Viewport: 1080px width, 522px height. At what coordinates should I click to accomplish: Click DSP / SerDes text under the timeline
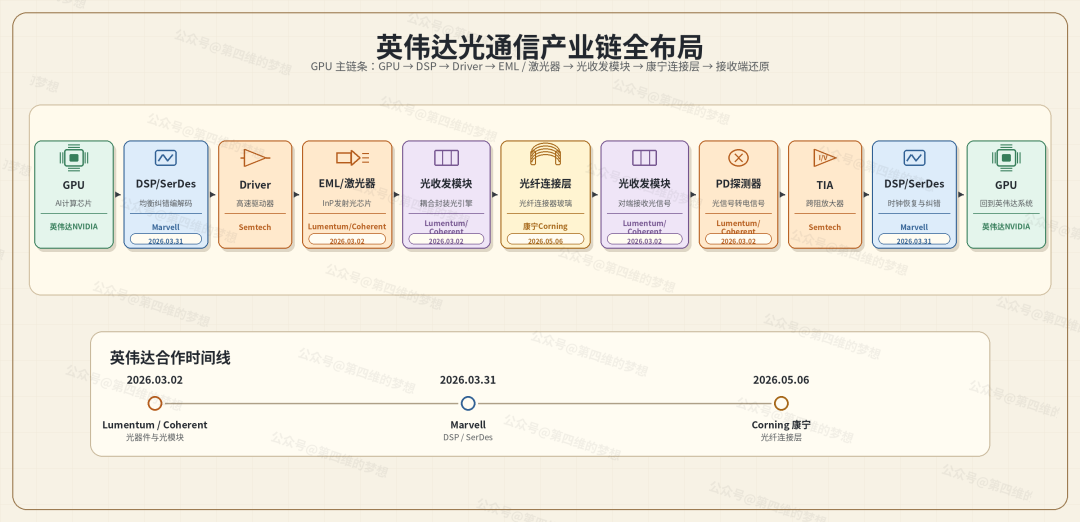[468, 437]
